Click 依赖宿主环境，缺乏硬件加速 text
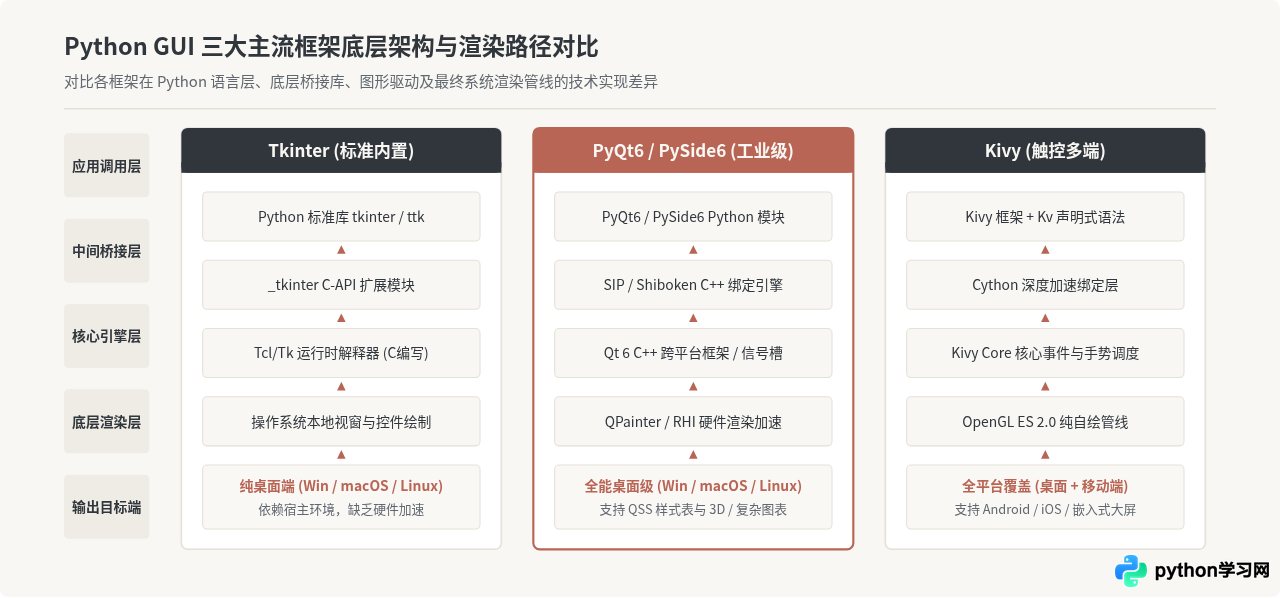The image size is (1280, 598). [x=341, y=510]
